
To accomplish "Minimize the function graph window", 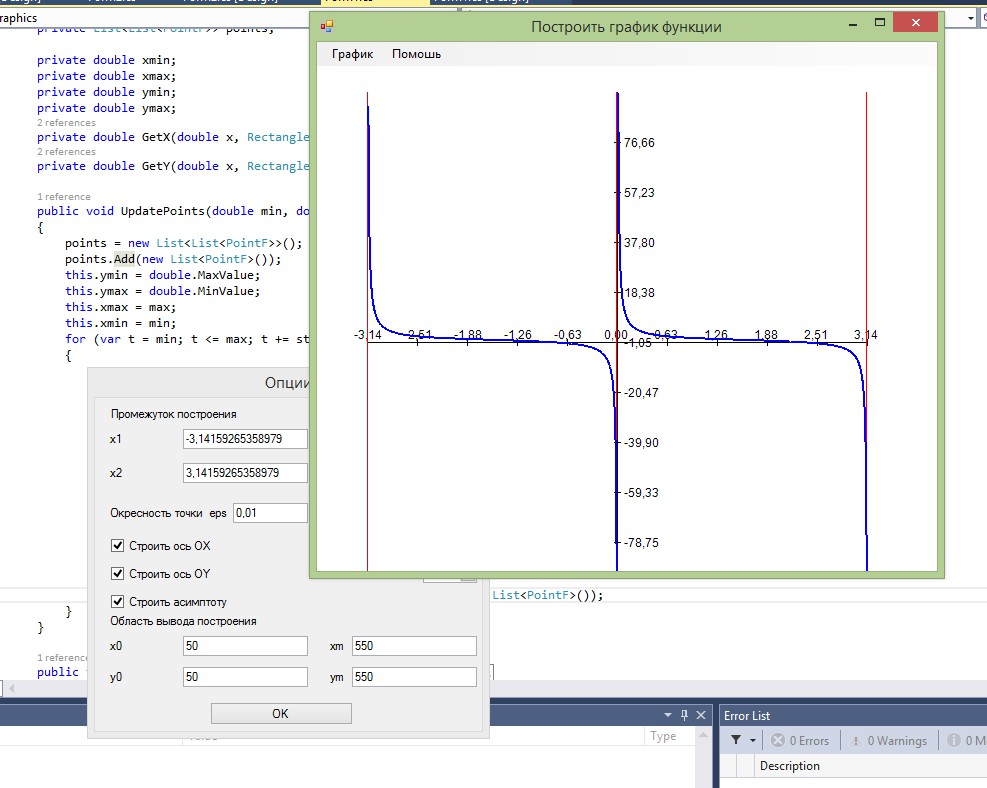I will [853, 25].
